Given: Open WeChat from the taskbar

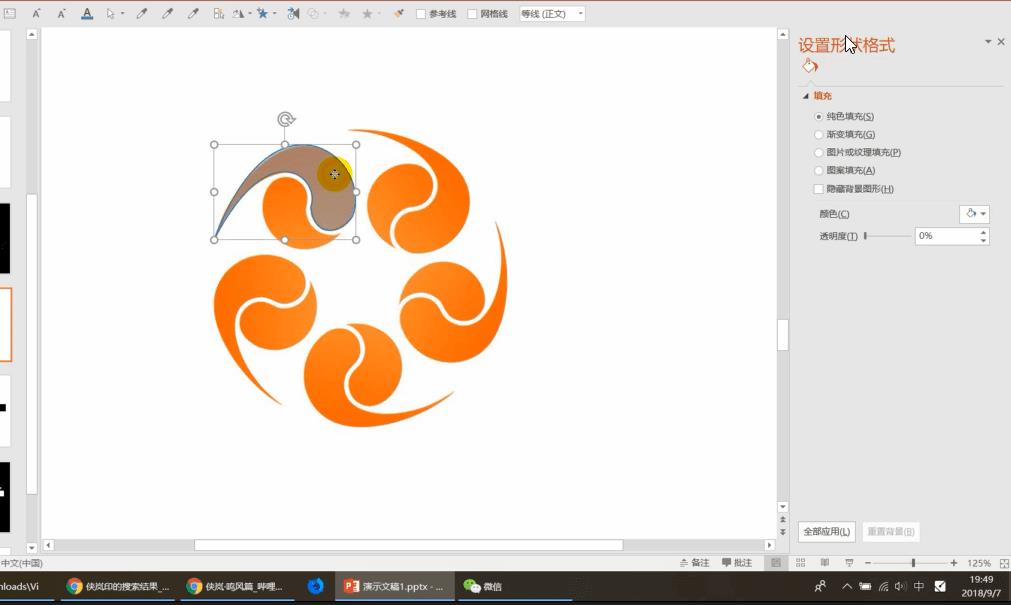Looking at the screenshot, I should pyautogui.click(x=483, y=587).
